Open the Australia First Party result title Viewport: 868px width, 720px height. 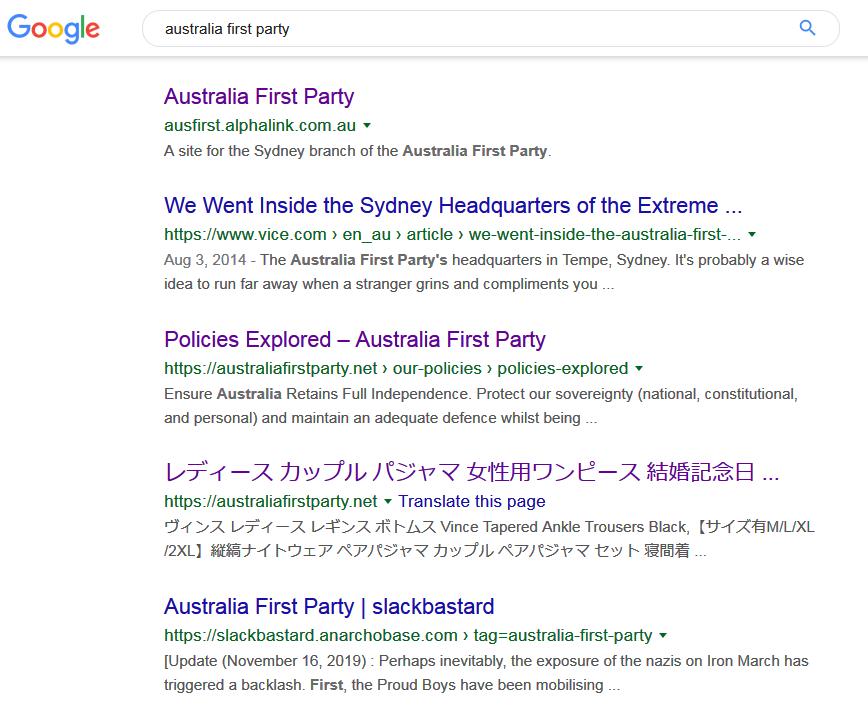(x=259, y=97)
